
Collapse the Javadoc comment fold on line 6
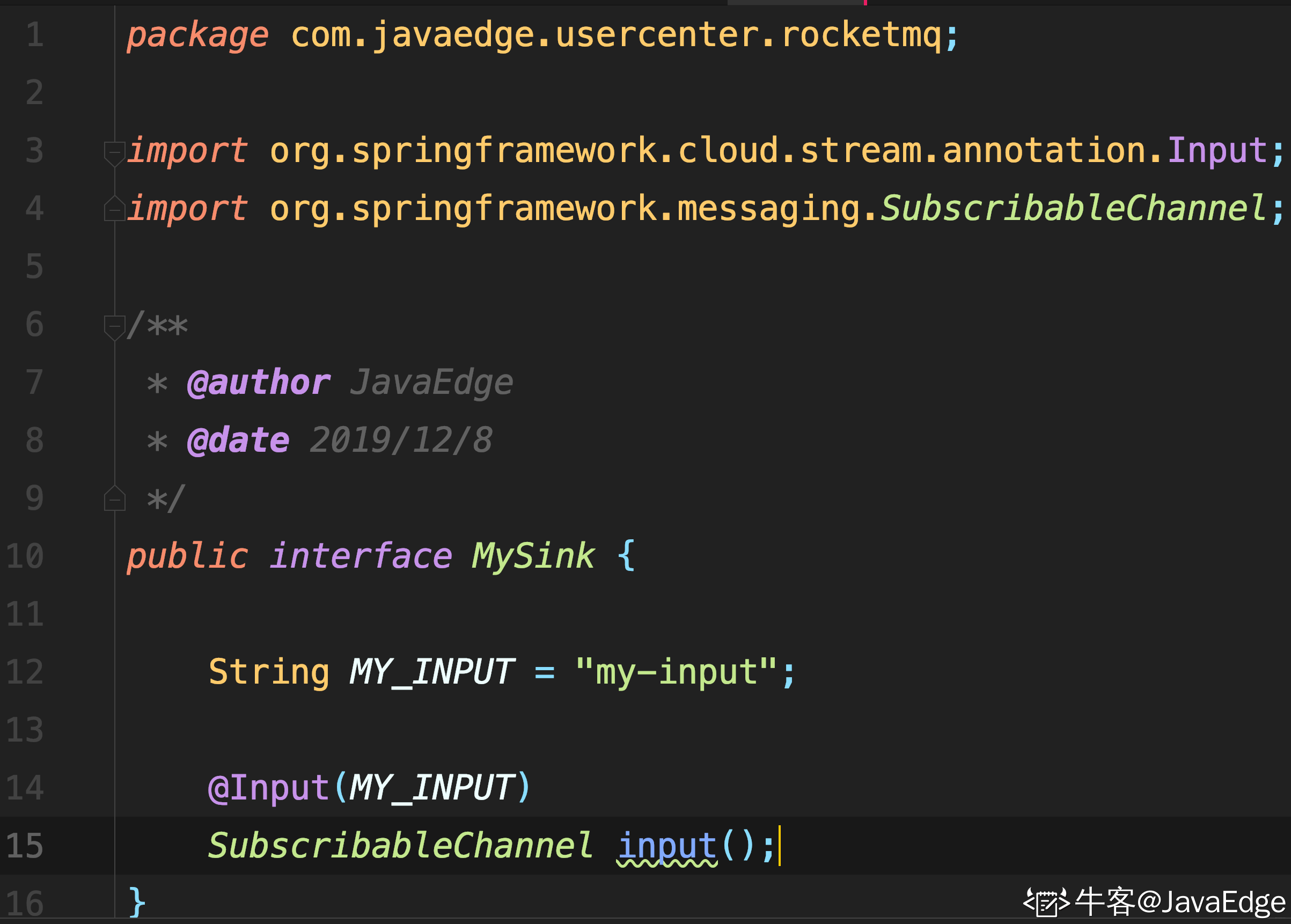tap(114, 327)
